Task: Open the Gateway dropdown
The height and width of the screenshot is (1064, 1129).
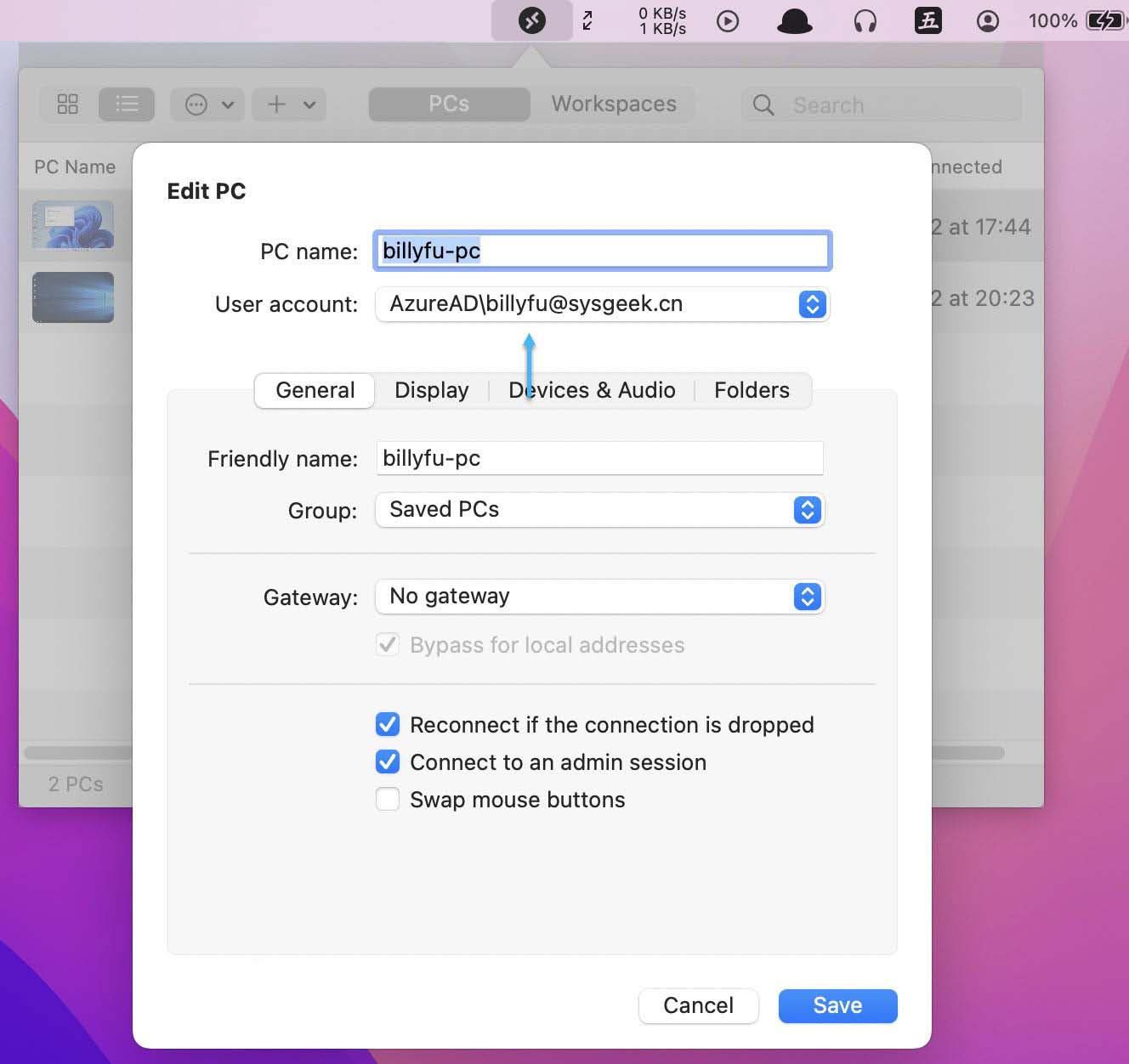Action: tap(599, 597)
